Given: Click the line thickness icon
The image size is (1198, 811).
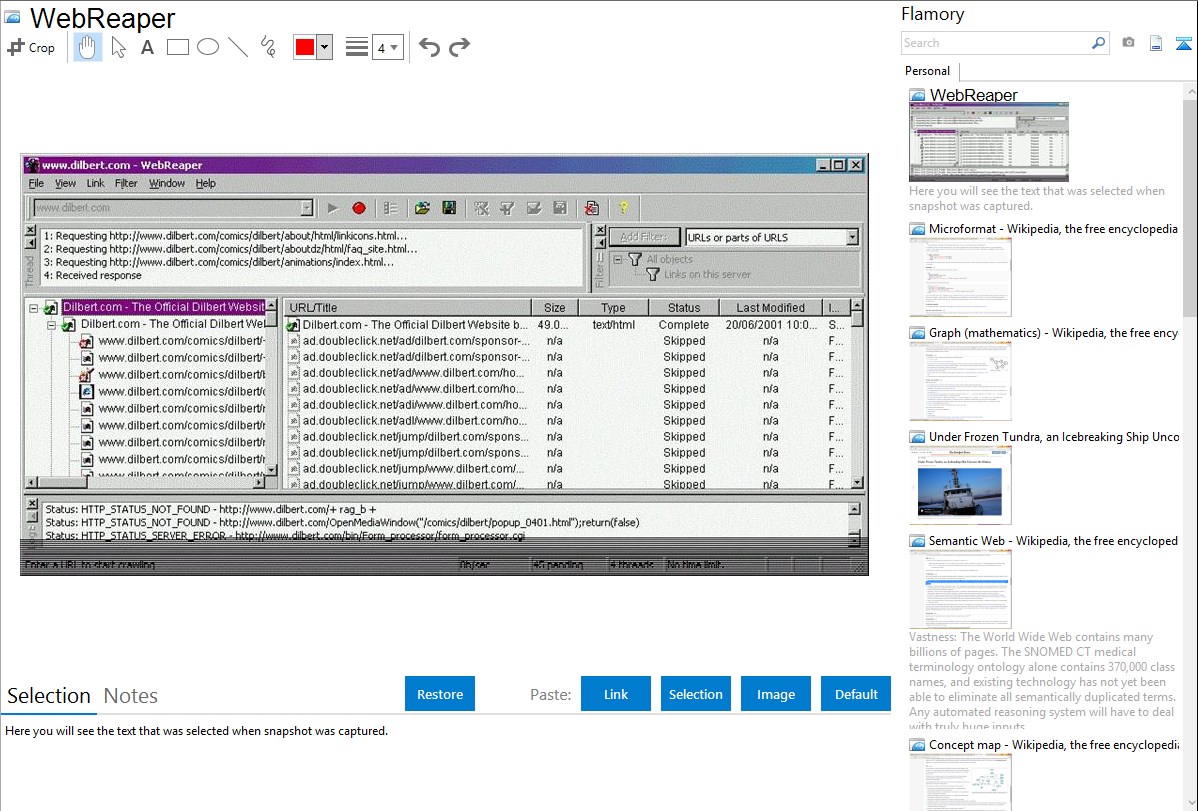Looking at the screenshot, I should tap(356, 47).
